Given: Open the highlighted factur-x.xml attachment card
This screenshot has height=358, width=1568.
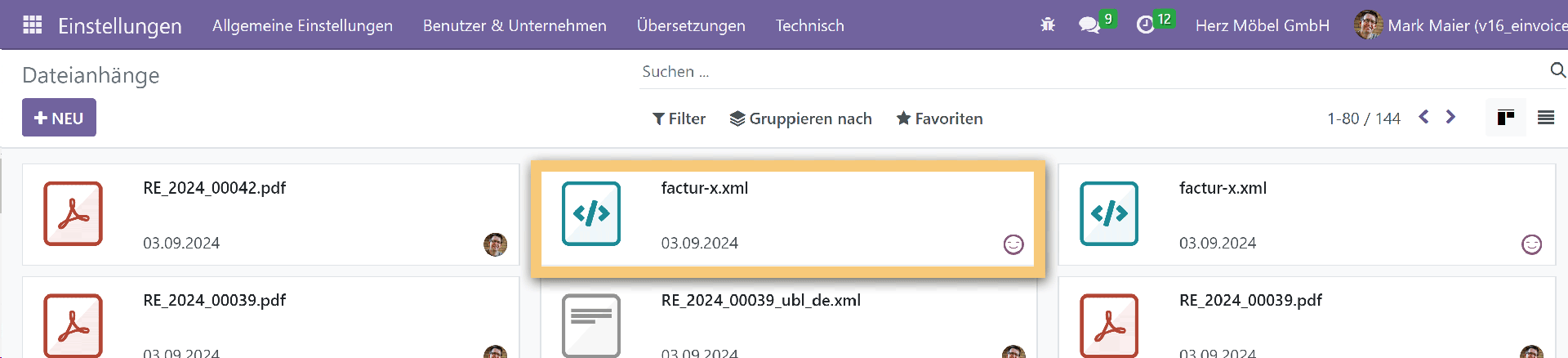Looking at the screenshot, I should 787,216.
